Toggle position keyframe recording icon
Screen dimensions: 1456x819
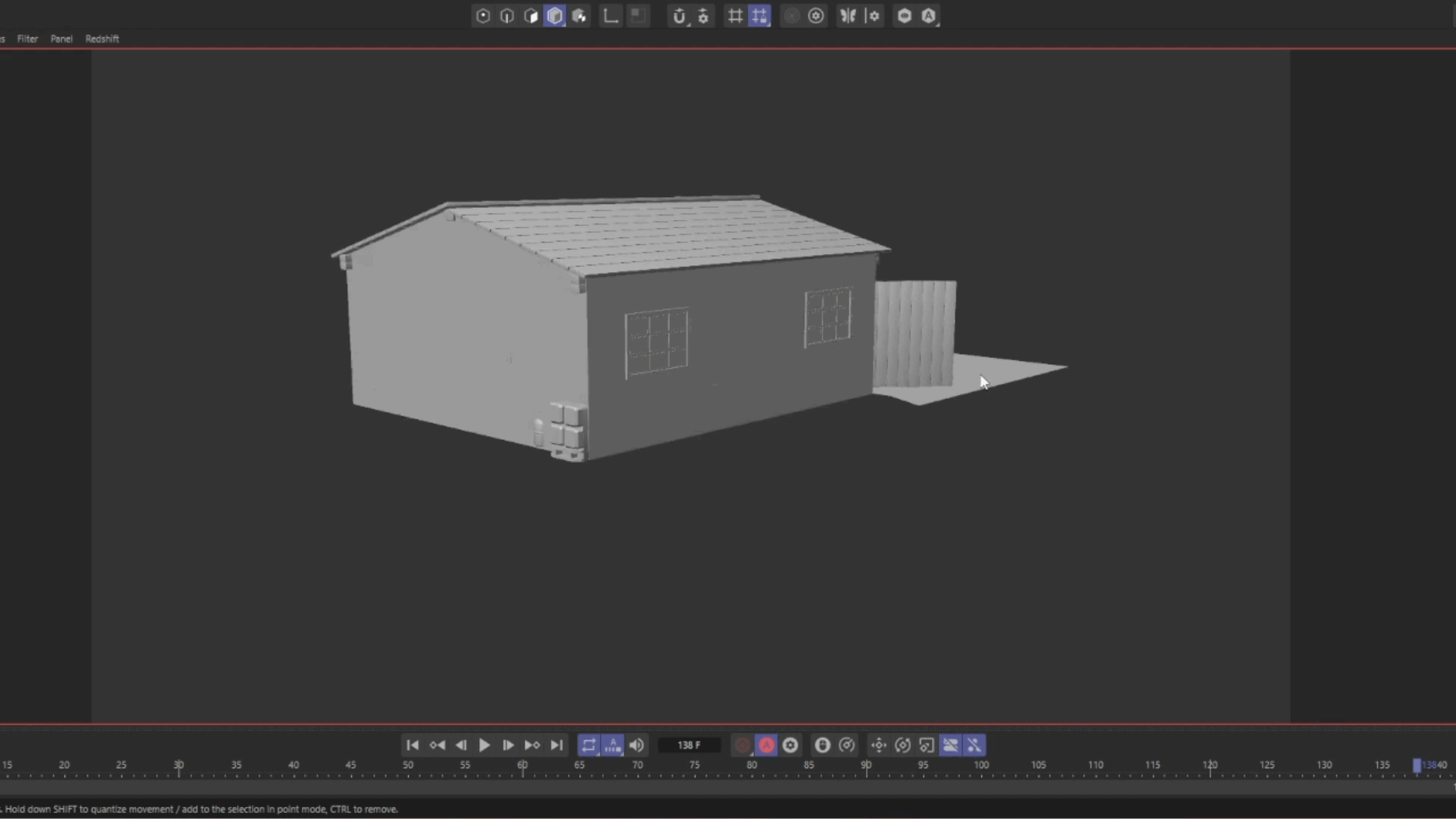coord(879,745)
